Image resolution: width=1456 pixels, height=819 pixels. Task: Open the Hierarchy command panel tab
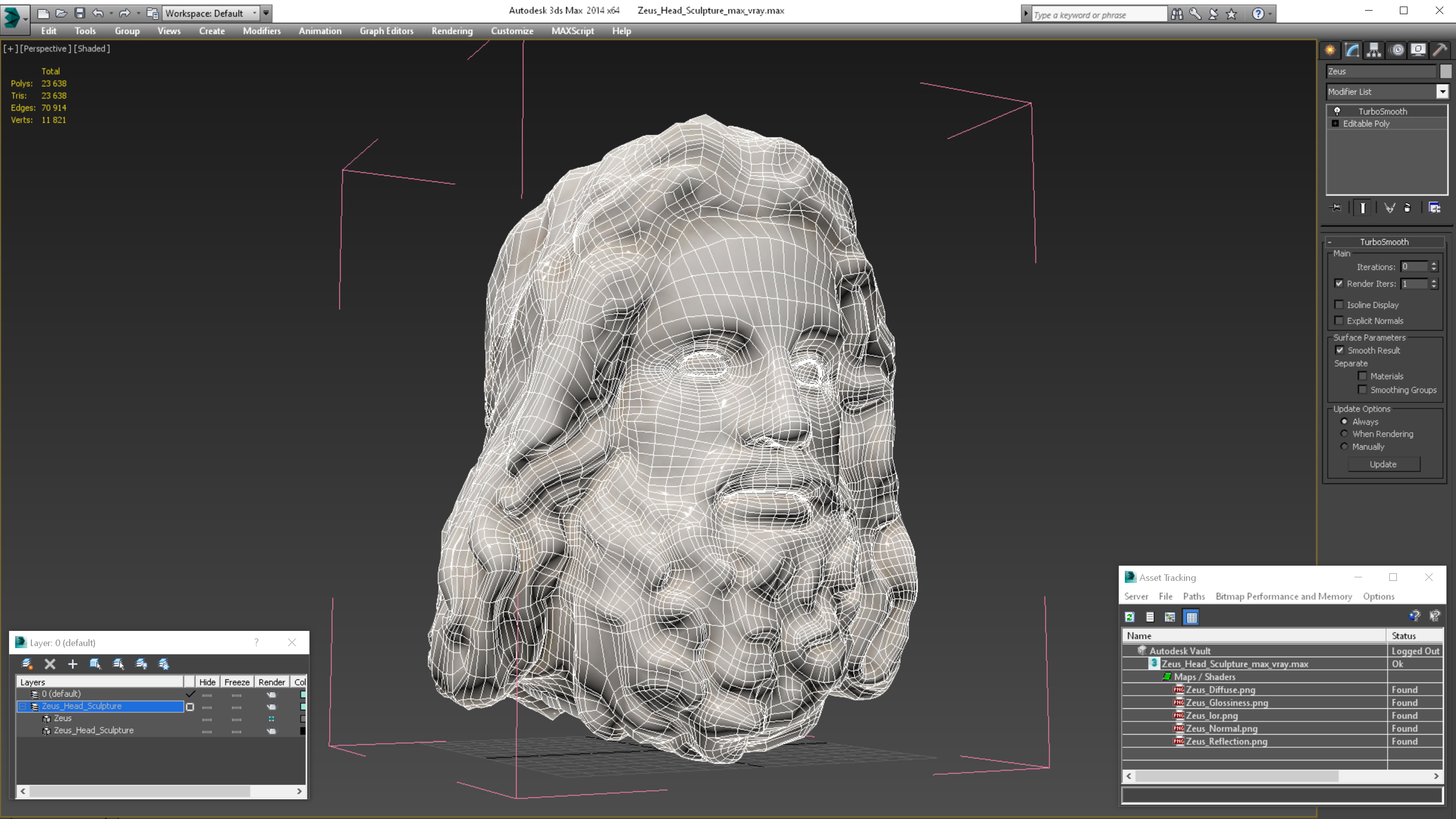coord(1374,51)
